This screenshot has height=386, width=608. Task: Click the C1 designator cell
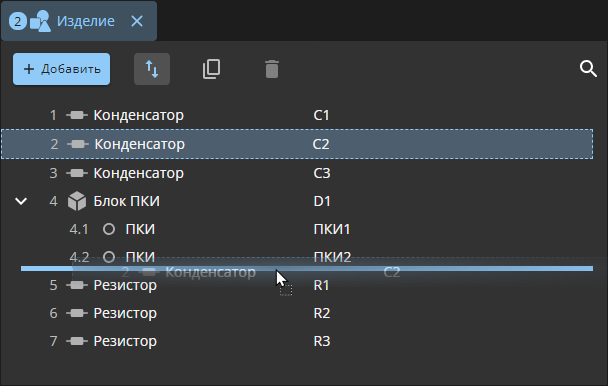[321, 115]
